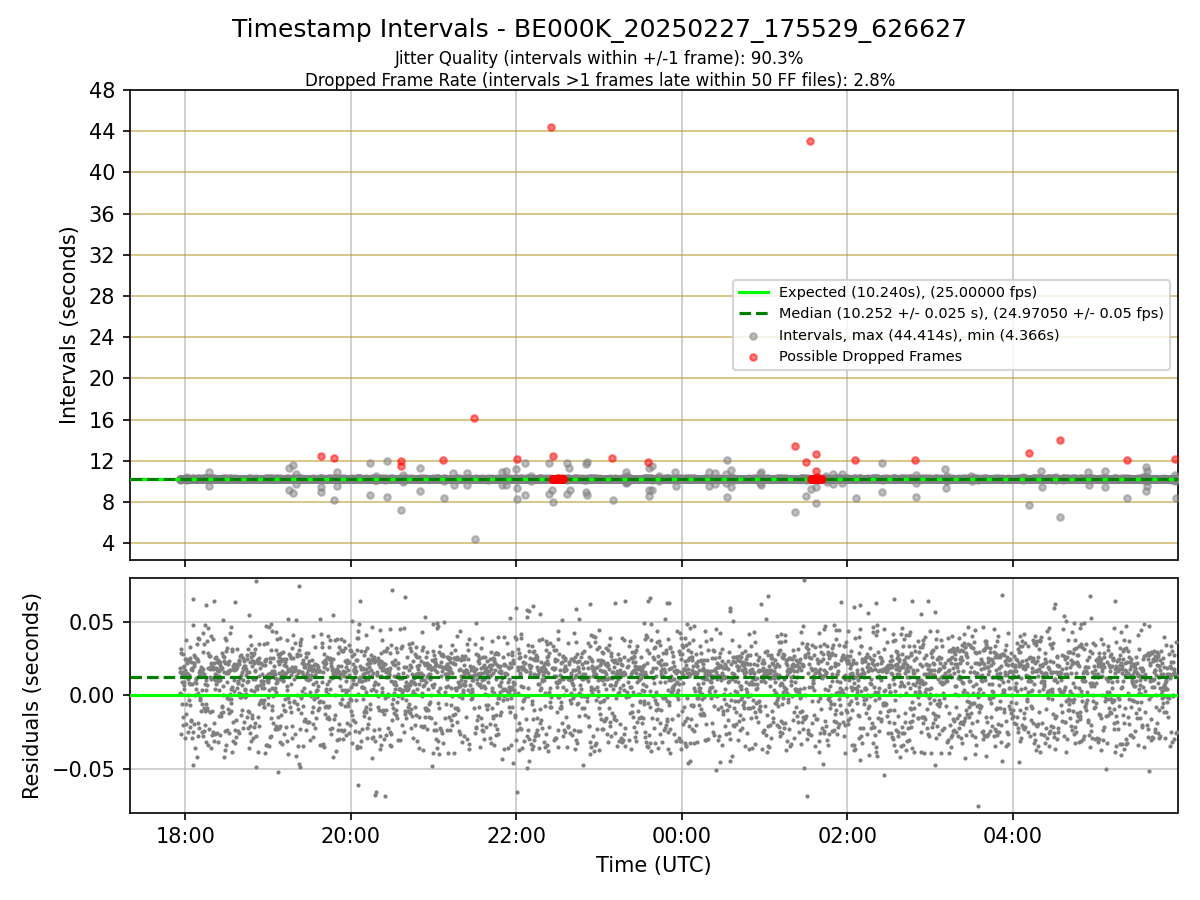Click the 04:00 x-axis tick label
Screen dimensions: 1200x900
coord(1013,835)
